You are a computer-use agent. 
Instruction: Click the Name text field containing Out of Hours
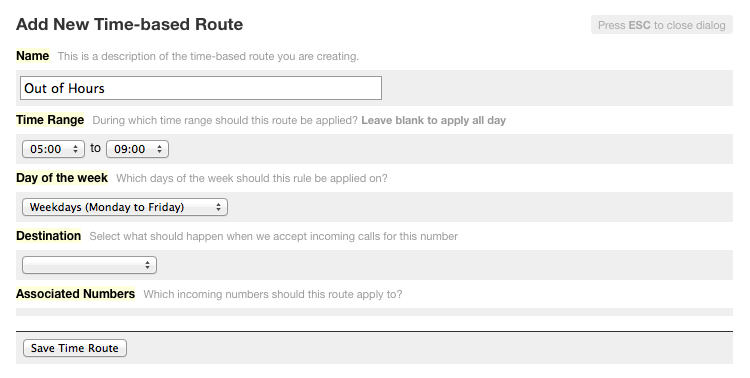pos(201,88)
